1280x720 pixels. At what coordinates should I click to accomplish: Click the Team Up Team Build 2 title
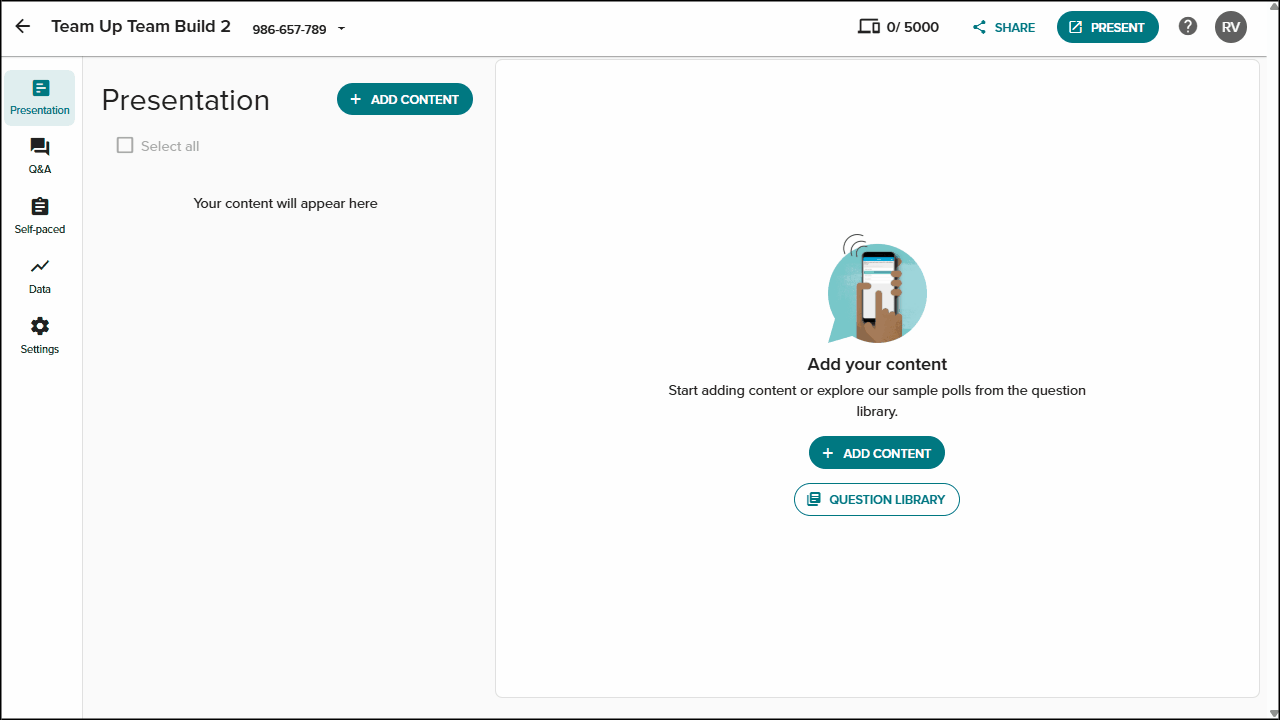point(141,26)
